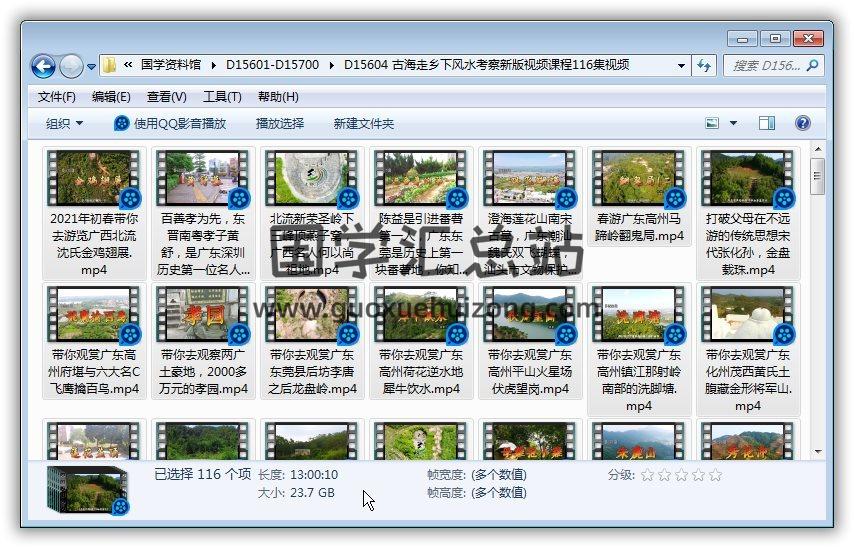Click the Forward navigation arrow button
The width and height of the screenshot is (854, 548).
click(x=71, y=66)
